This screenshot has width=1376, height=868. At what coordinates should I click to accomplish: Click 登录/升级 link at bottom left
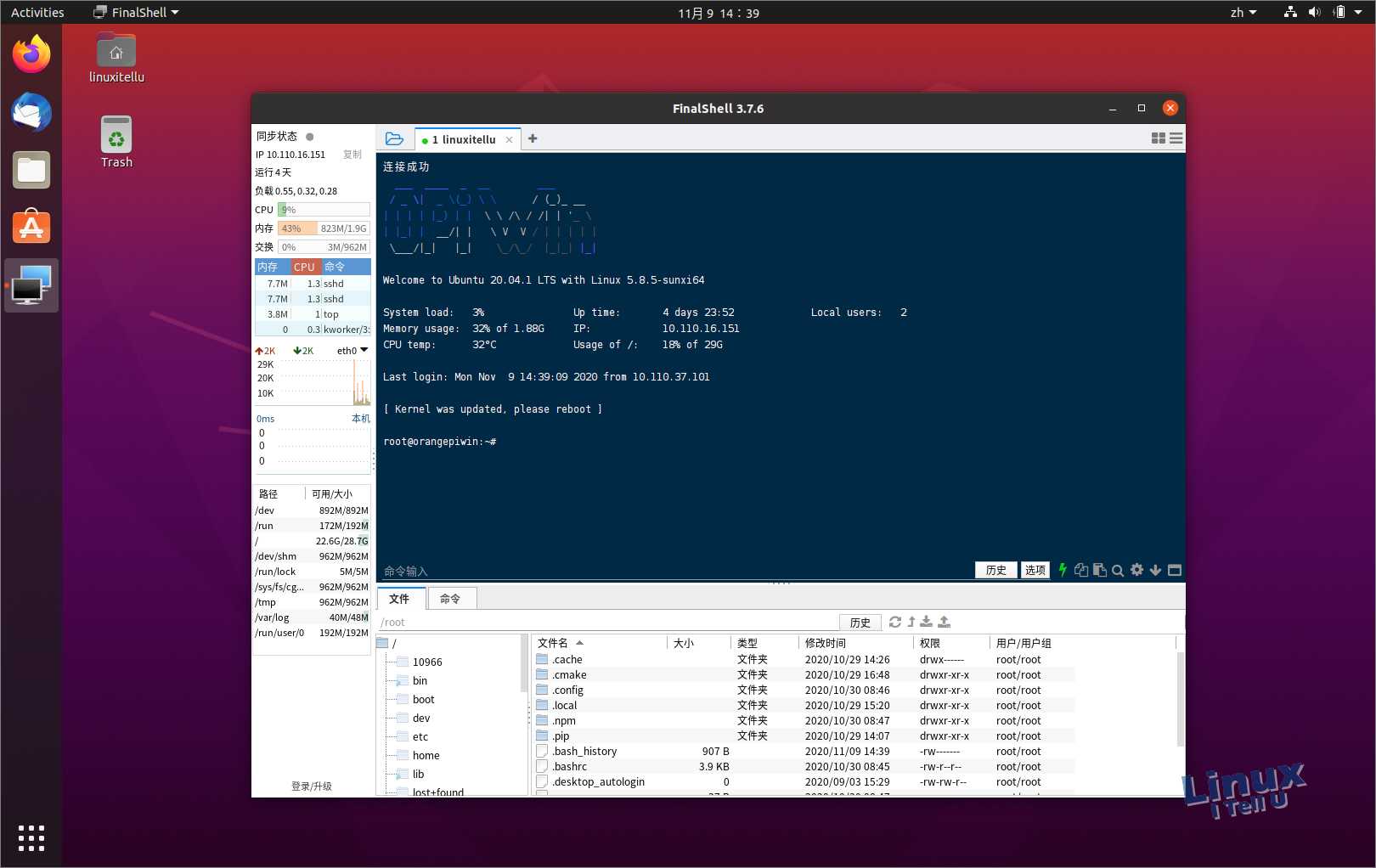point(312,786)
